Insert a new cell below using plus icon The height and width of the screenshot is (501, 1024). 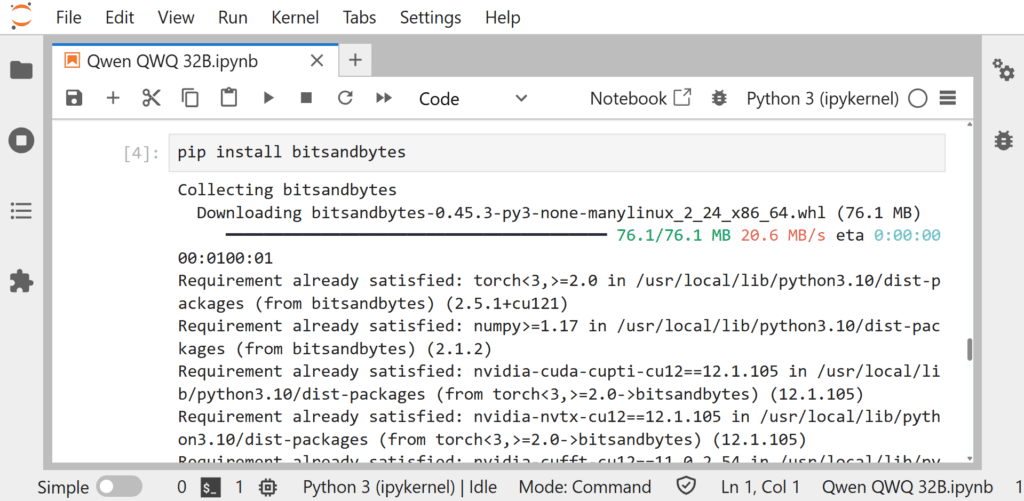(113, 98)
